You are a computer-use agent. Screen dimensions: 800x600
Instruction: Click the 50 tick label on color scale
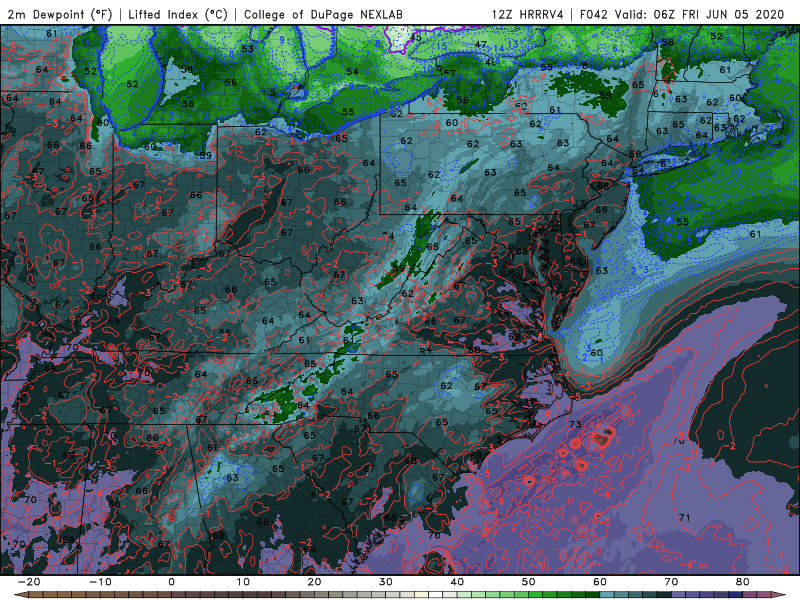[x=529, y=582]
